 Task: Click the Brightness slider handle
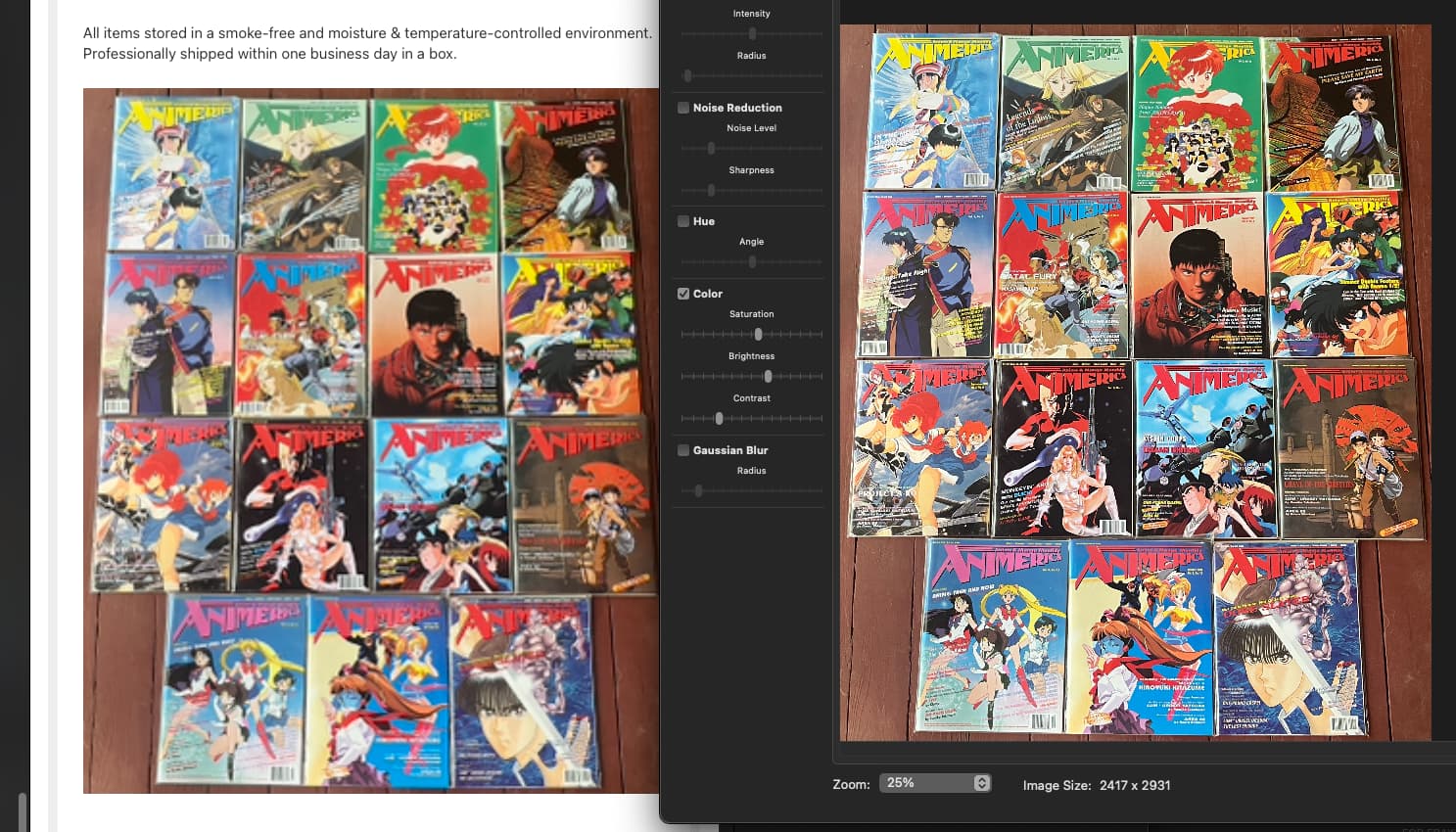768,376
